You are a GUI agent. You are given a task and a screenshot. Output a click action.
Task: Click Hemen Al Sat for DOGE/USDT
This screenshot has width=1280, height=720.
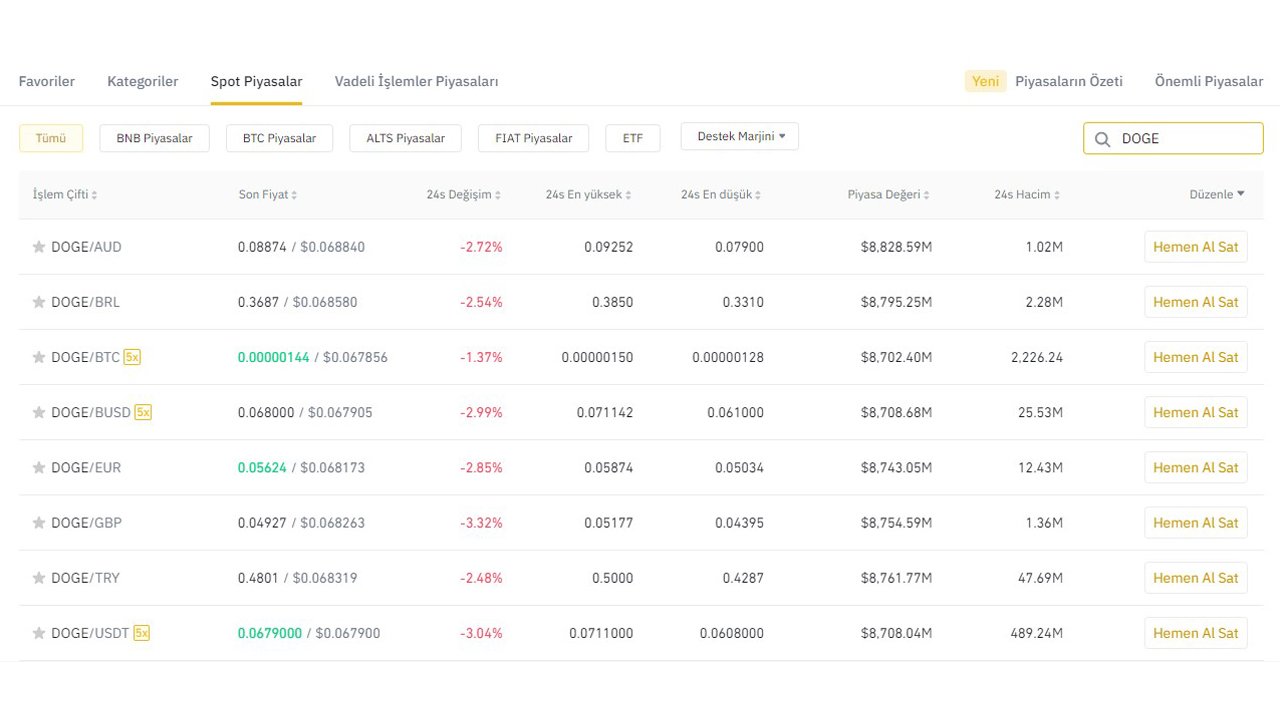point(1196,633)
